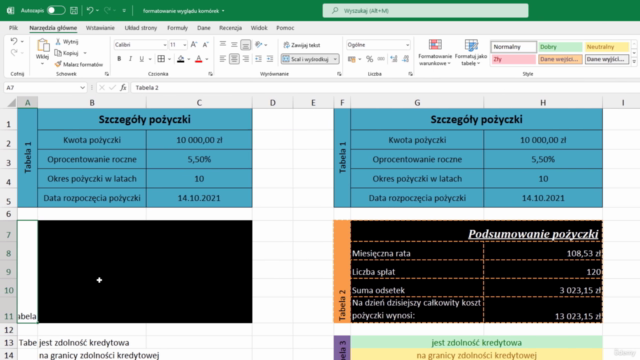Click align middle icon
This screenshot has width=640, height=360.
(234, 44)
